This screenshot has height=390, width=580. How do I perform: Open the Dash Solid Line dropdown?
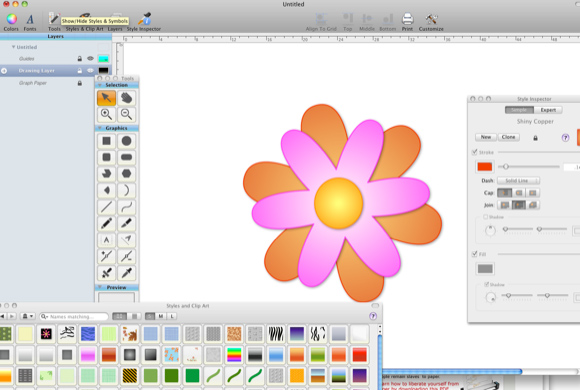[x=518, y=181]
